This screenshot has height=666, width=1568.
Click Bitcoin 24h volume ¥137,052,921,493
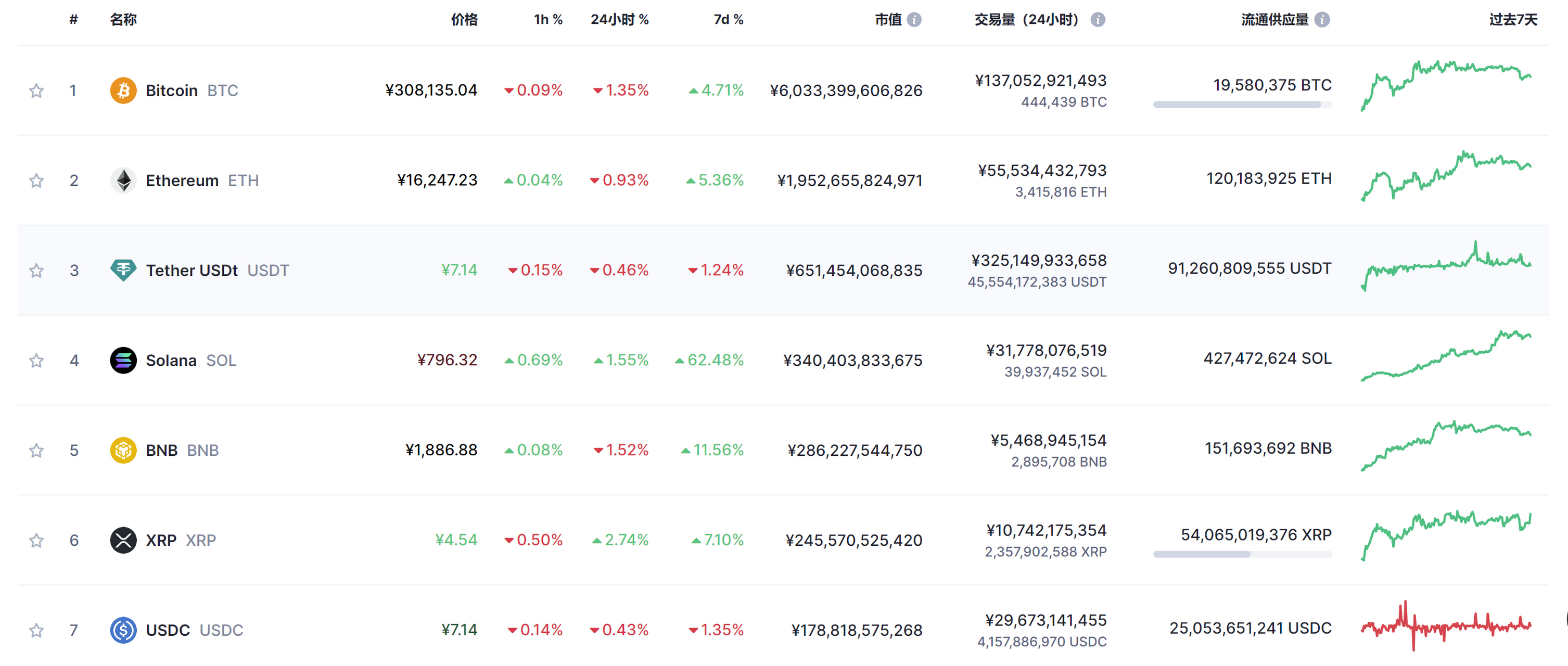(1040, 80)
